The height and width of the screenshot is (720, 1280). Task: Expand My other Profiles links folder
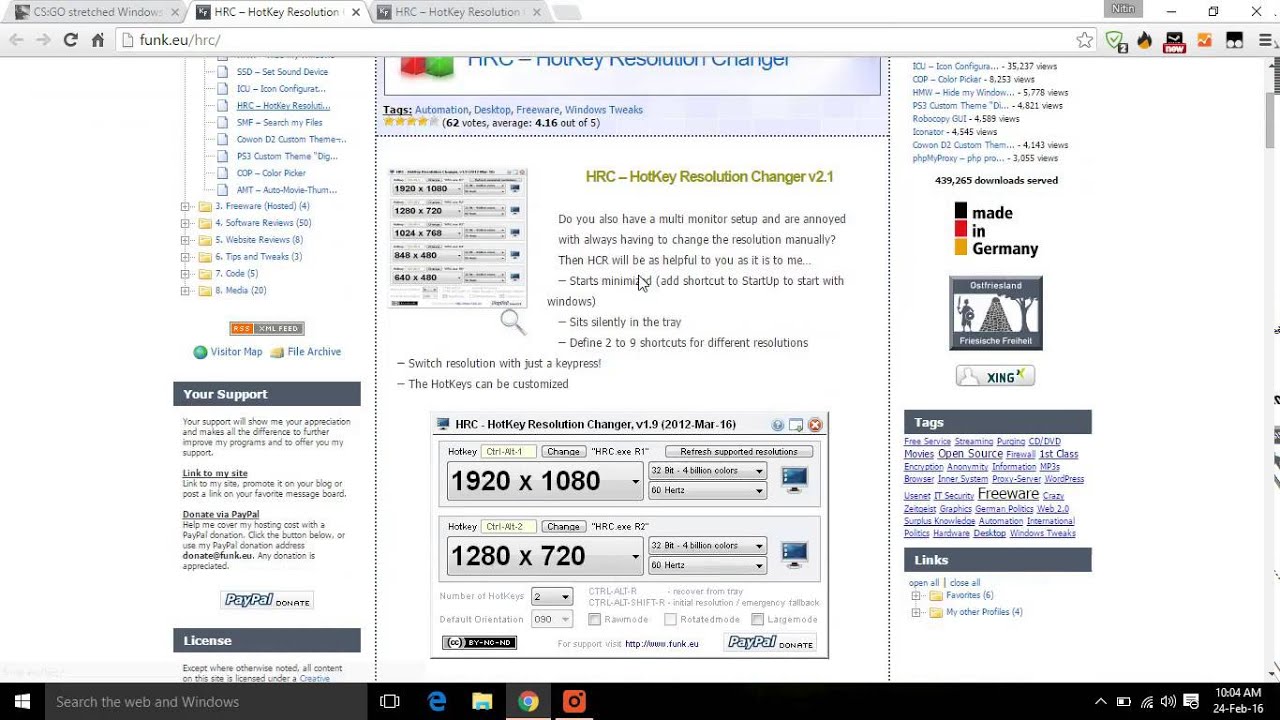(x=915, y=612)
